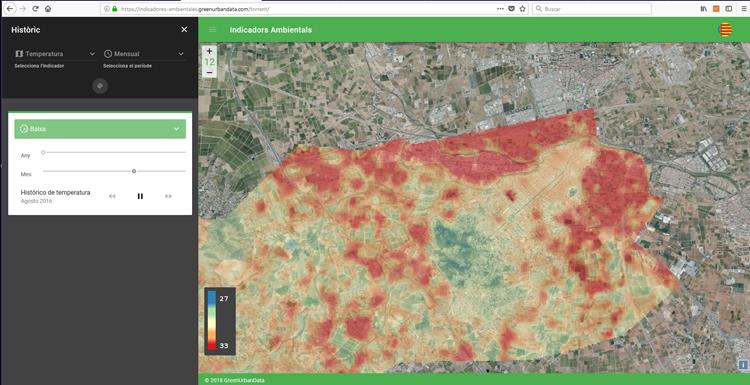Zoom in on the map
Viewport: 750px width, 385px height.
[x=209, y=51]
